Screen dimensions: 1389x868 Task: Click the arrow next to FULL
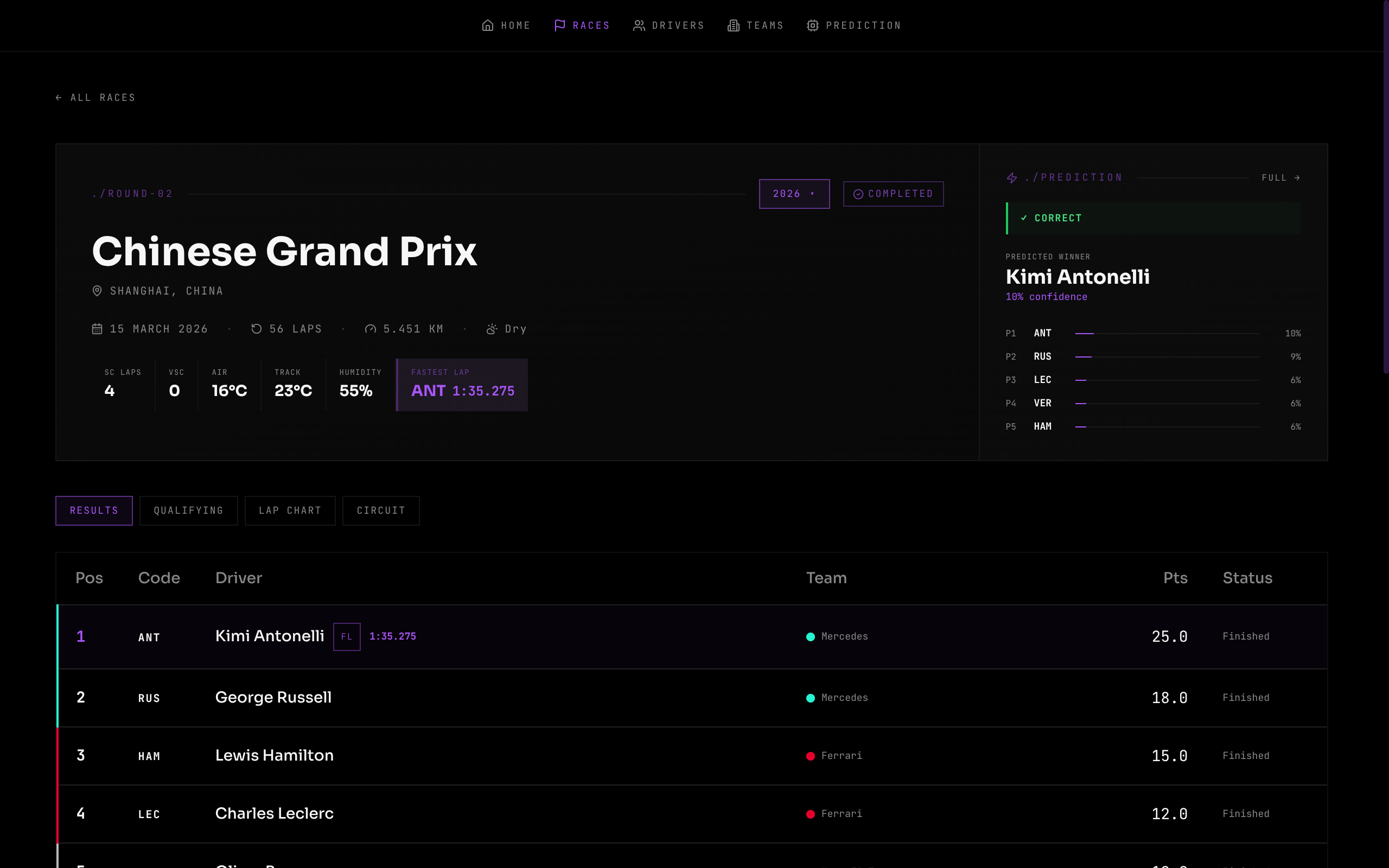1297,178
